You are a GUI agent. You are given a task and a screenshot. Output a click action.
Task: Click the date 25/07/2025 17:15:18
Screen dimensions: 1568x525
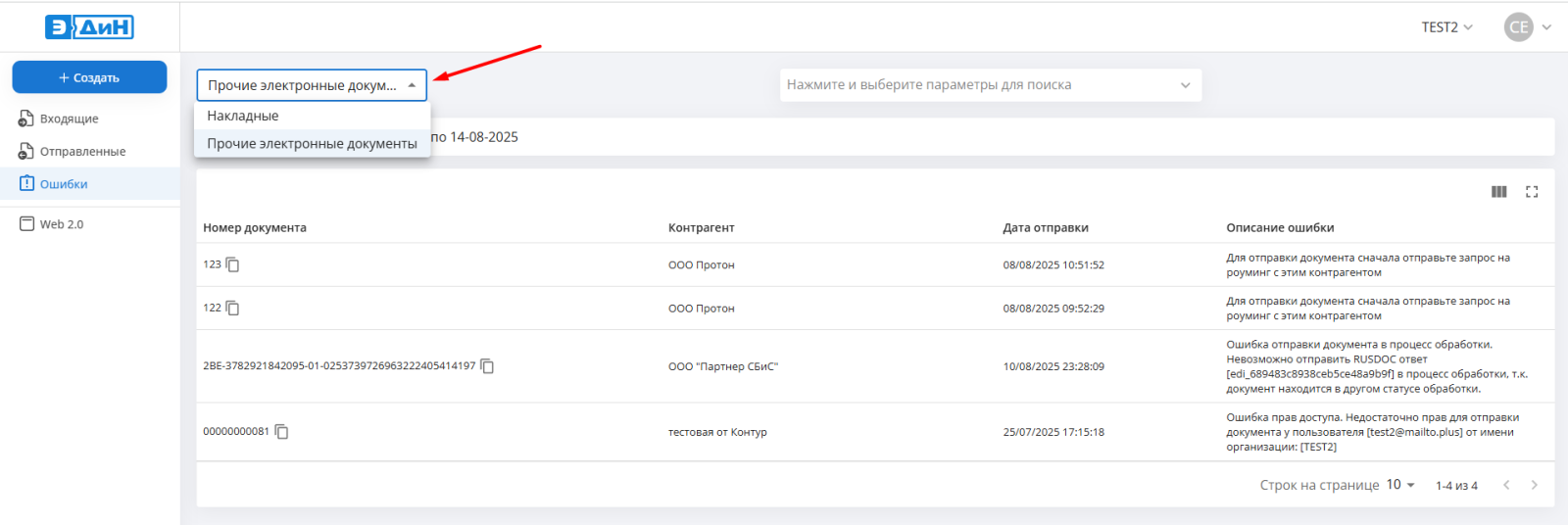1053,432
